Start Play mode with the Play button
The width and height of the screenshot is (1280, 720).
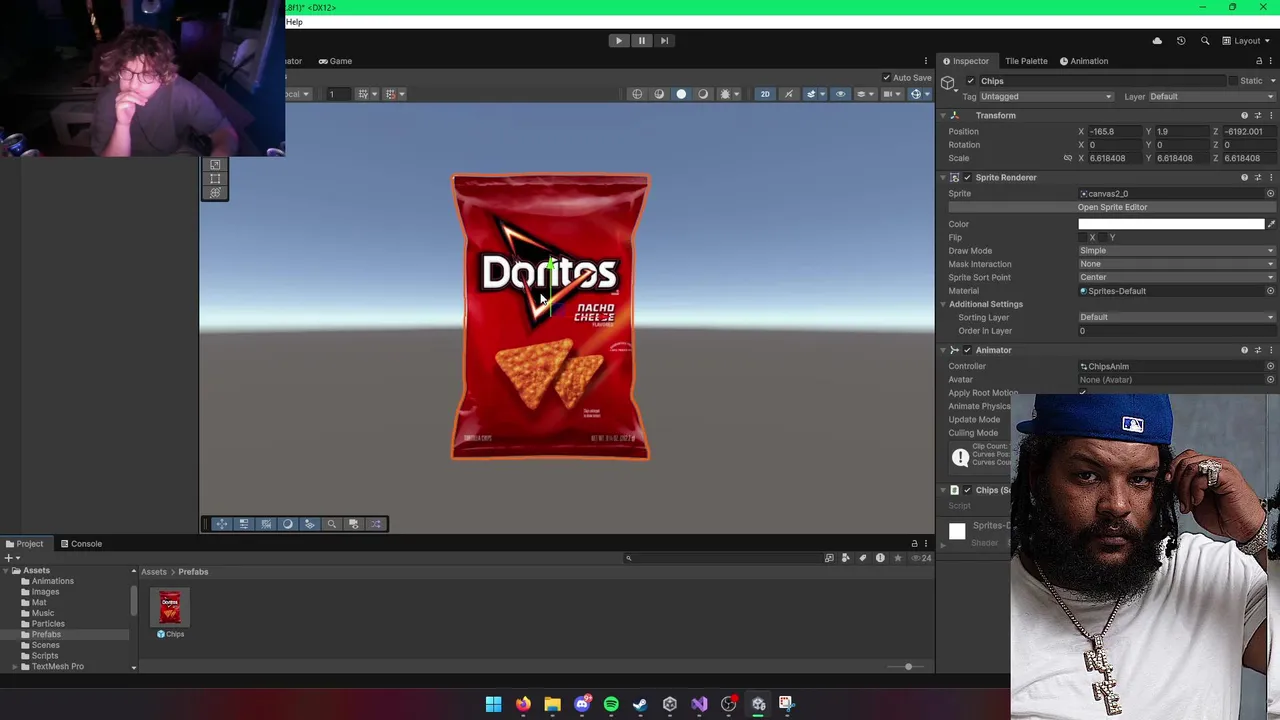[x=618, y=41]
